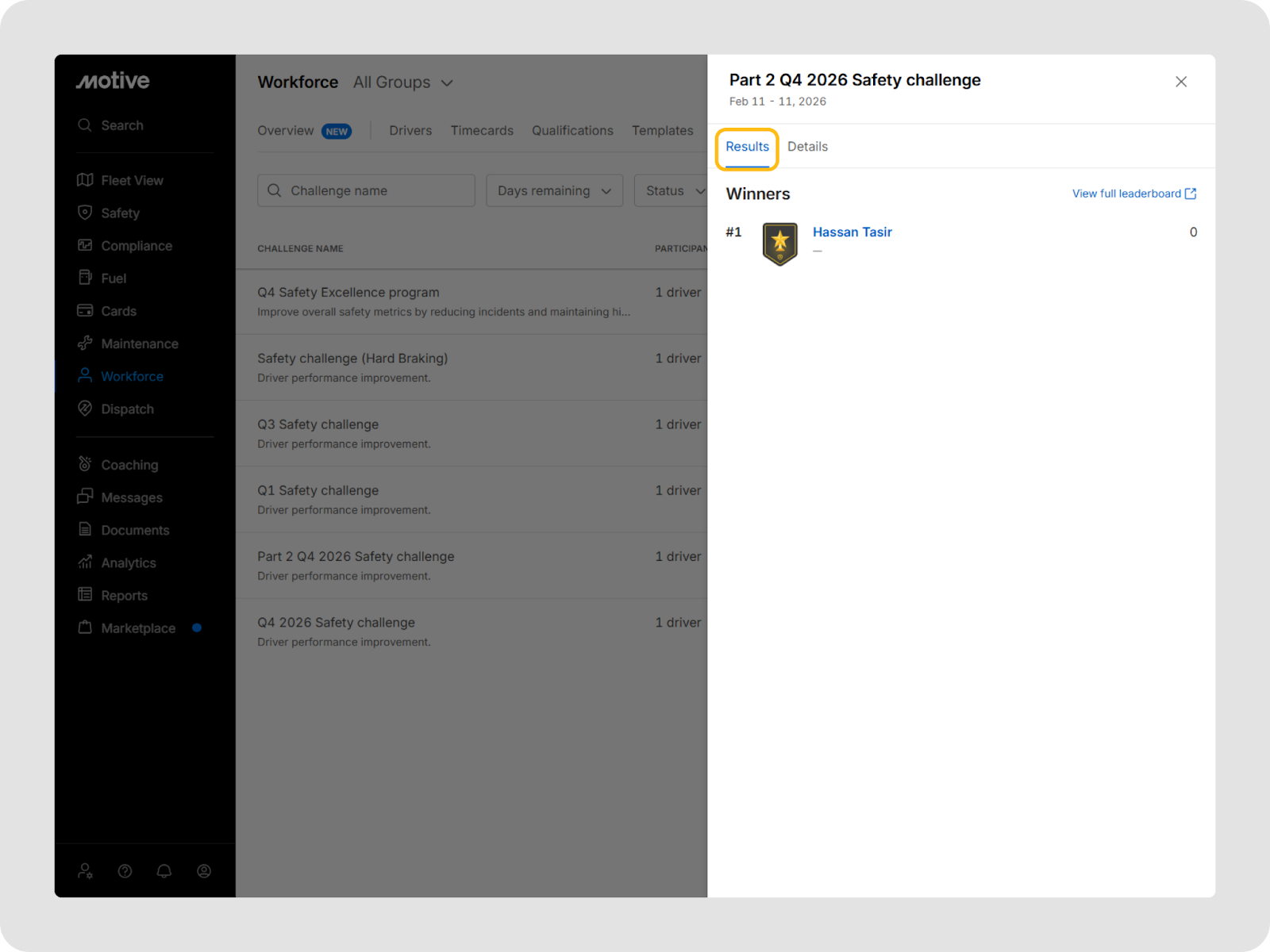
Task: Open Hassan Tasir driver profile link
Action: coord(852,232)
